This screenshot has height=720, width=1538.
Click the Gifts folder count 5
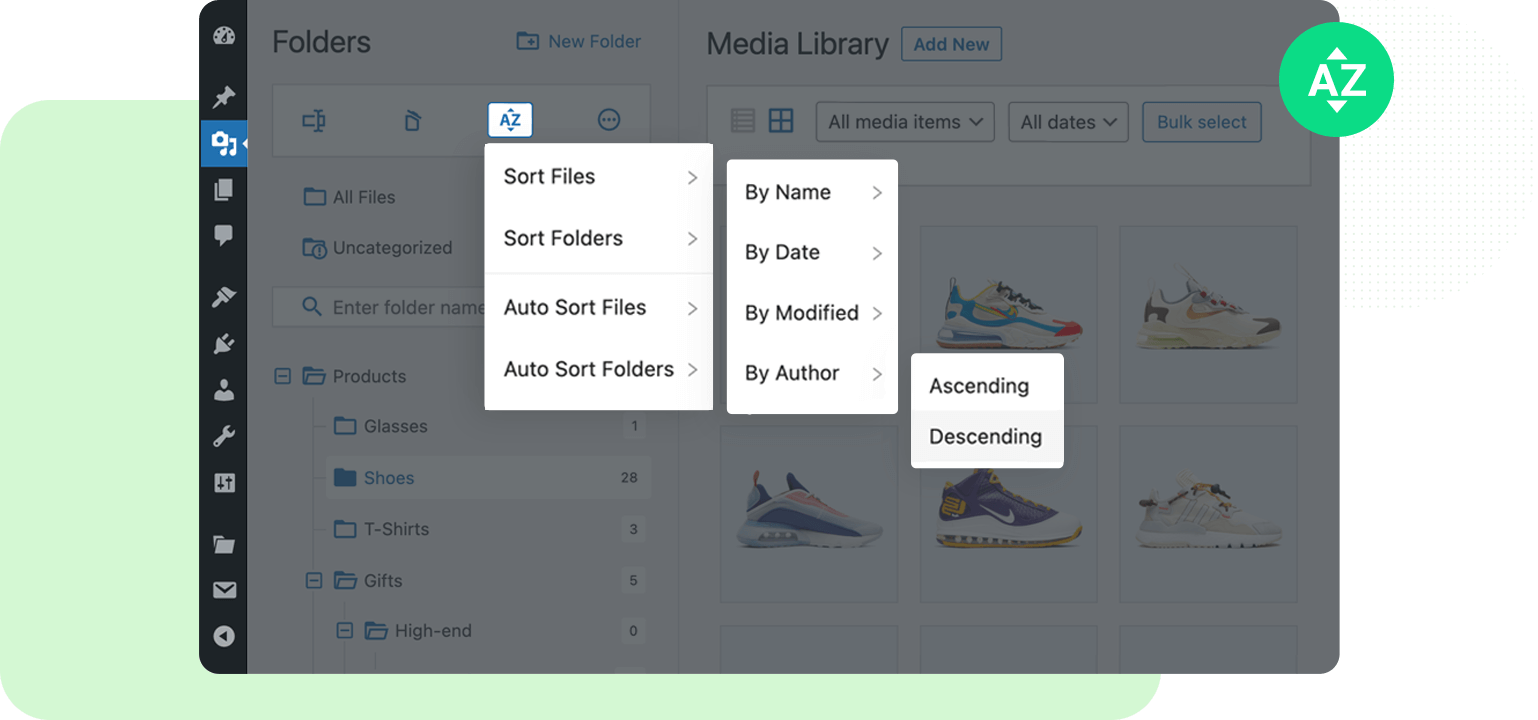pos(634,580)
